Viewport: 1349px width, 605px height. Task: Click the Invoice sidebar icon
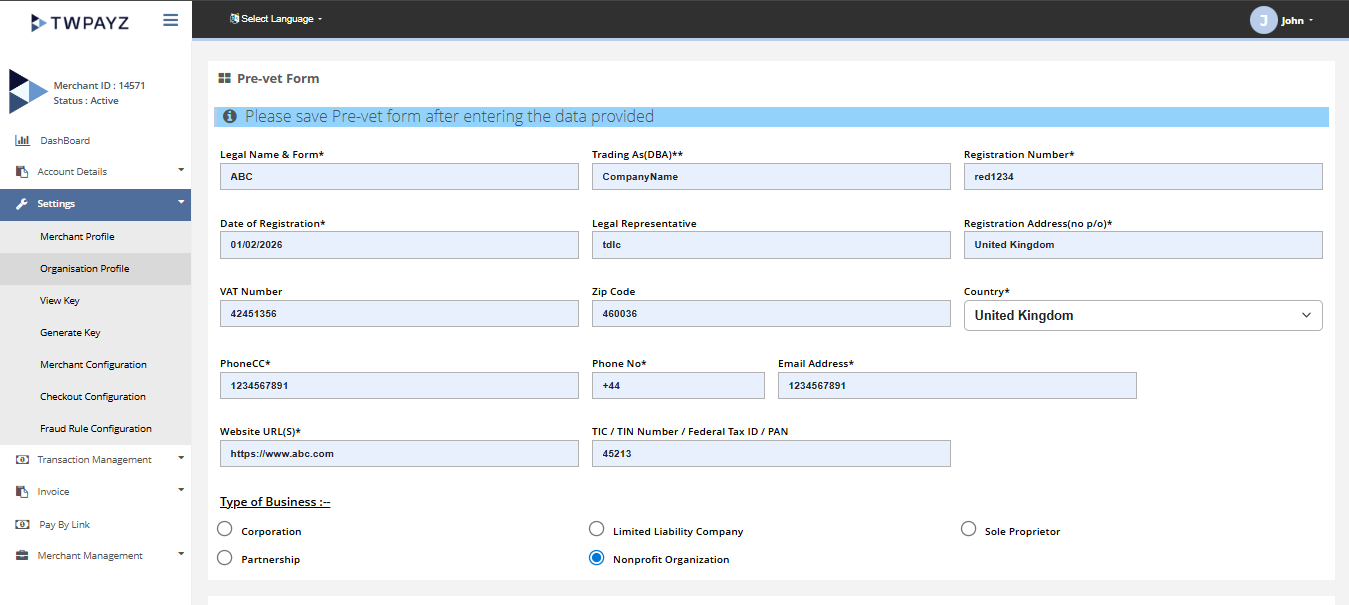point(22,492)
